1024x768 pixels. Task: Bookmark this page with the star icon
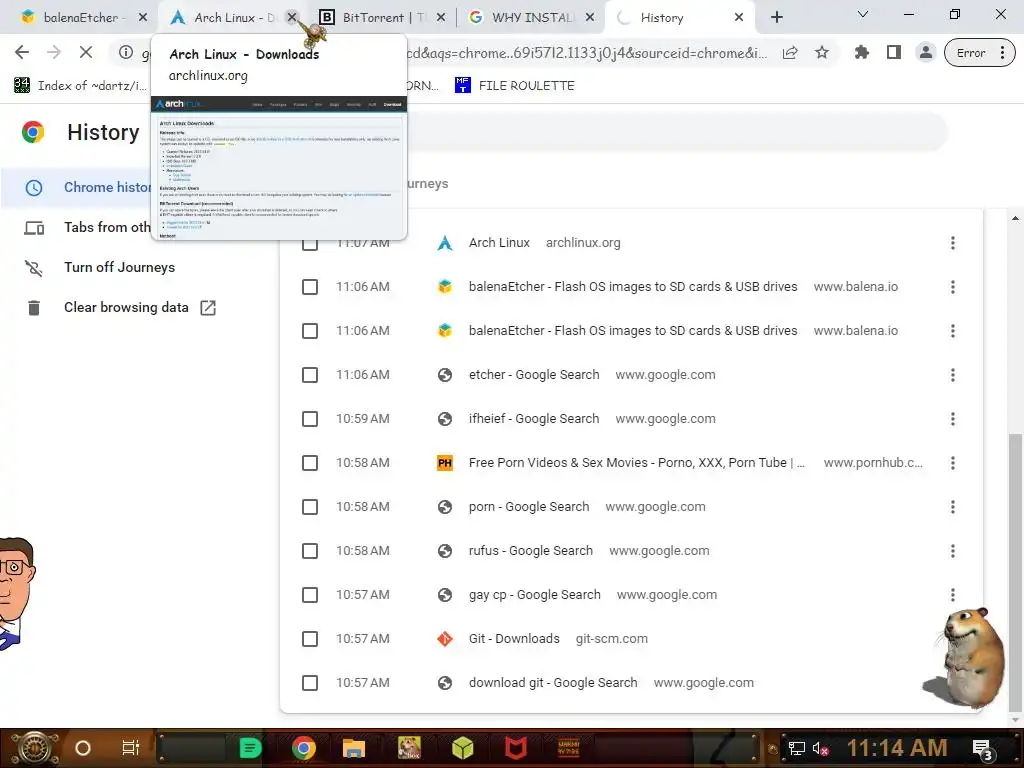coord(822,52)
